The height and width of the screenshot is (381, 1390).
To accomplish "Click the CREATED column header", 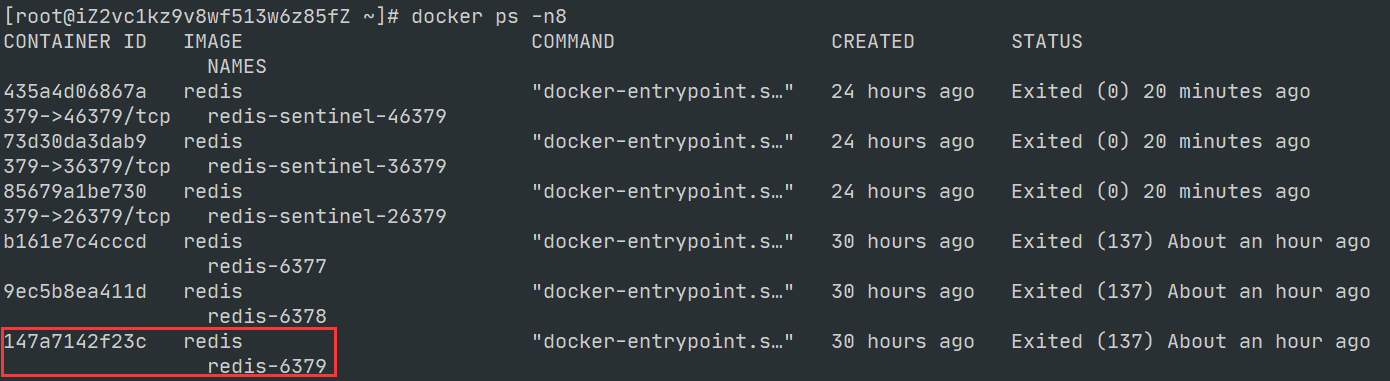I will 873,42.
